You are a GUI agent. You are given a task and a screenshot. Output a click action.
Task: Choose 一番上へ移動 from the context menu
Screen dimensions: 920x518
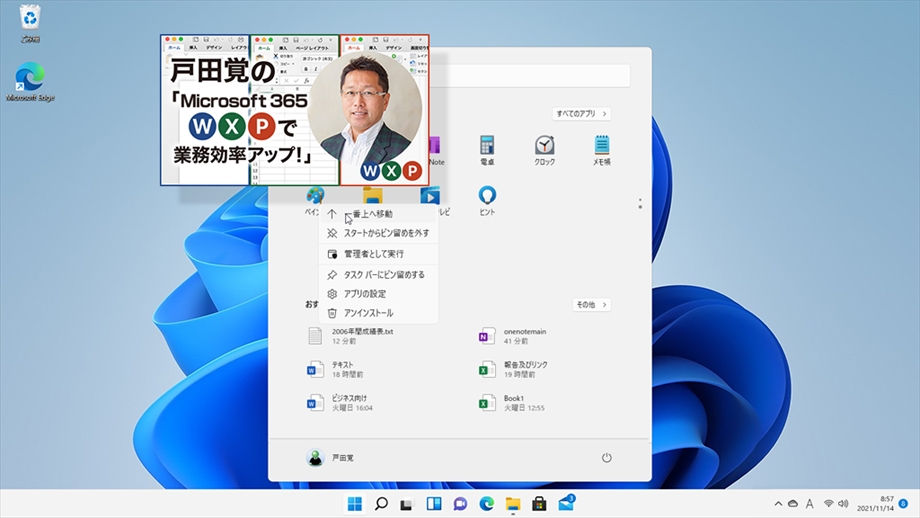[x=378, y=214]
